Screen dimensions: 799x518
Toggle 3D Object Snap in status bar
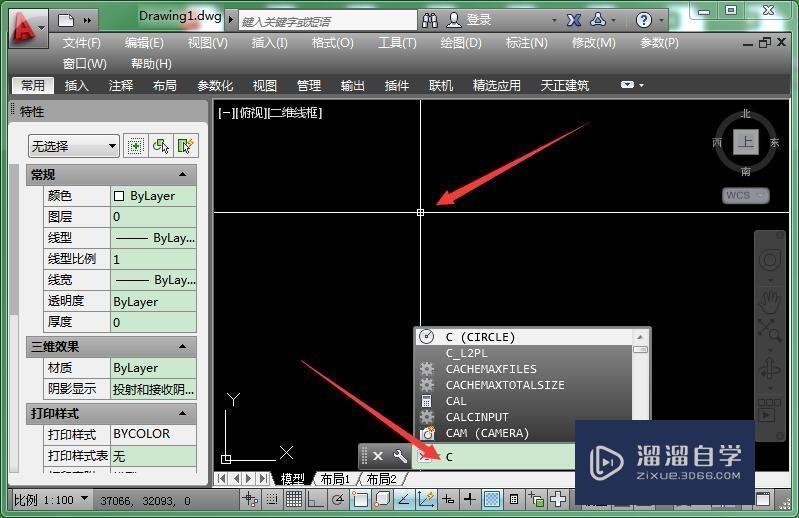[x=382, y=500]
